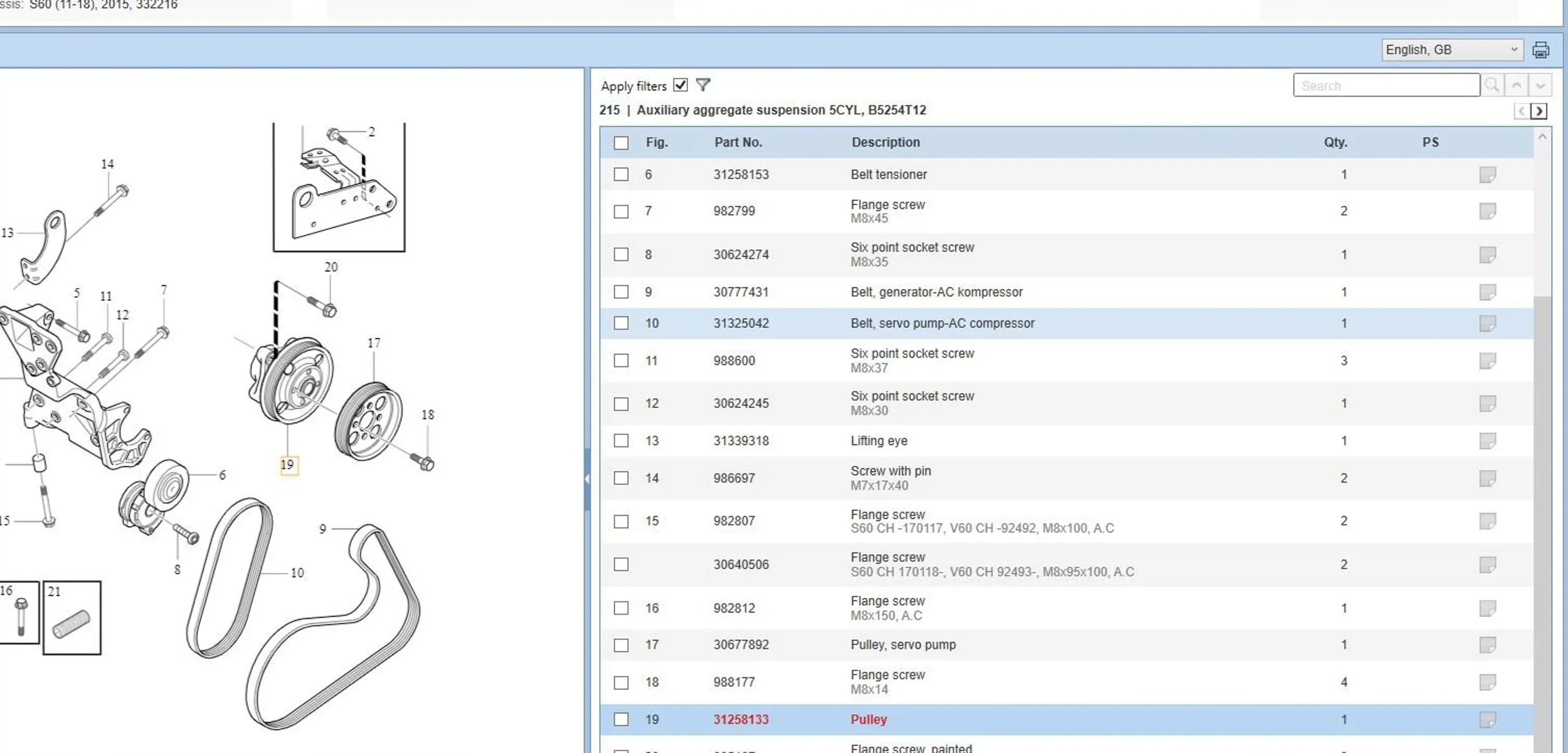This screenshot has width=1568, height=753.
Task: Navigate to previous section chevron
Action: pyautogui.click(x=1522, y=111)
